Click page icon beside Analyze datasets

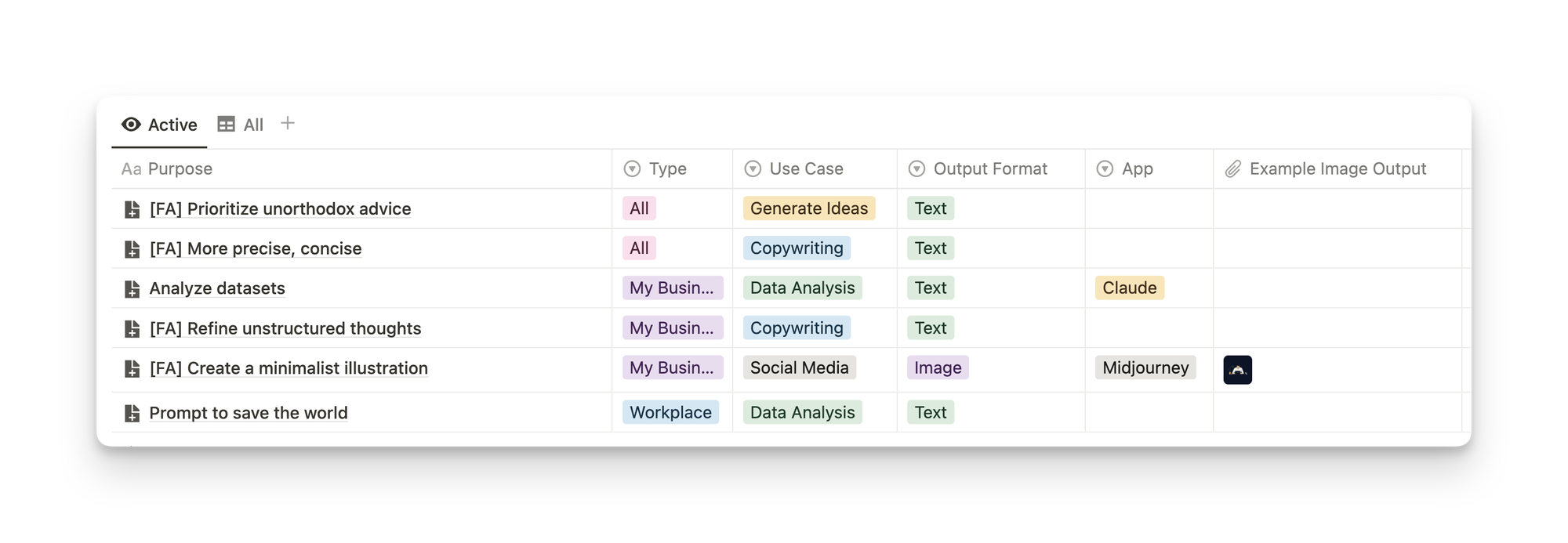(132, 289)
